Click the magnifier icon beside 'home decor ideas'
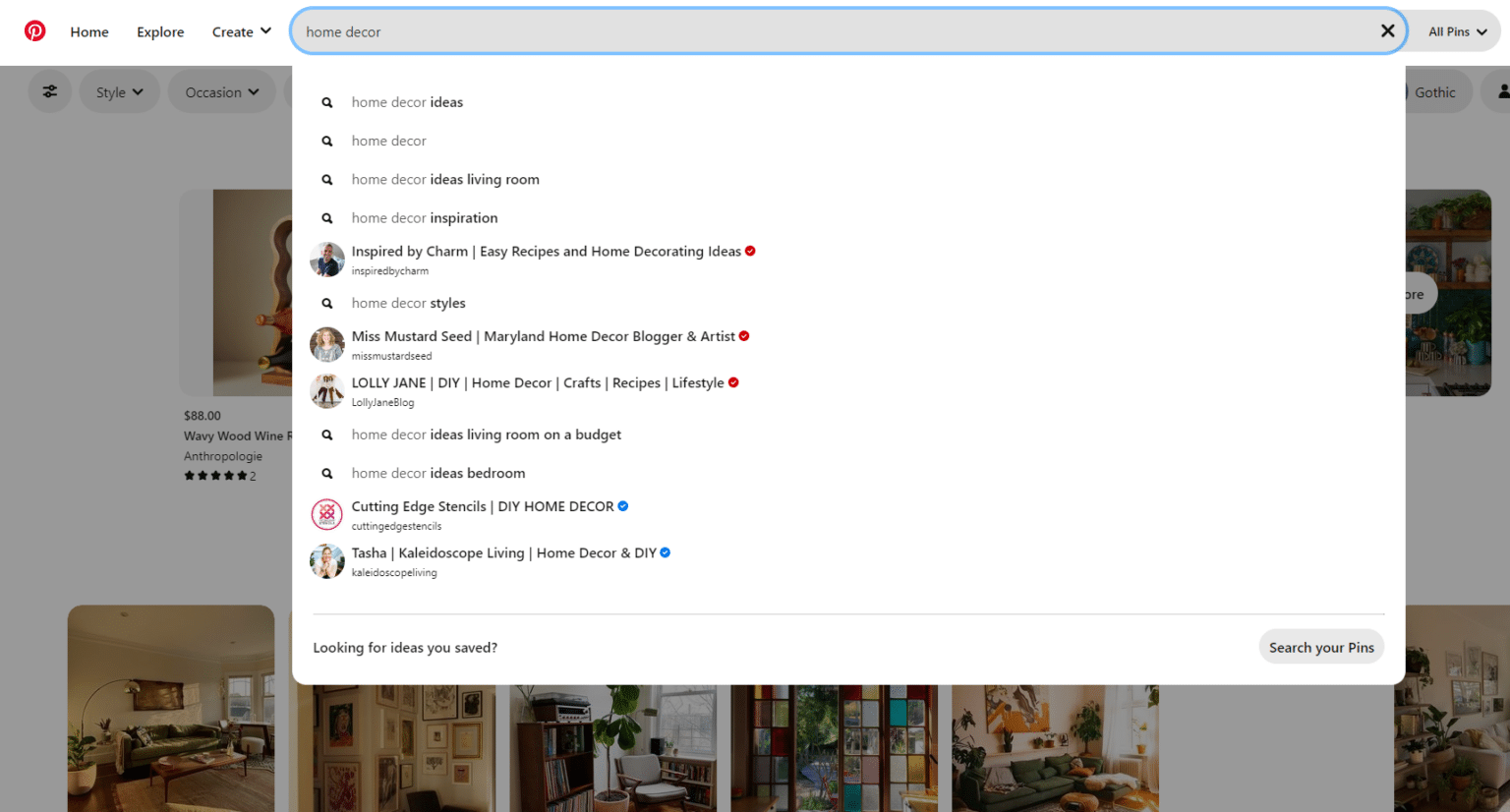 pyautogui.click(x=327, y=101)
